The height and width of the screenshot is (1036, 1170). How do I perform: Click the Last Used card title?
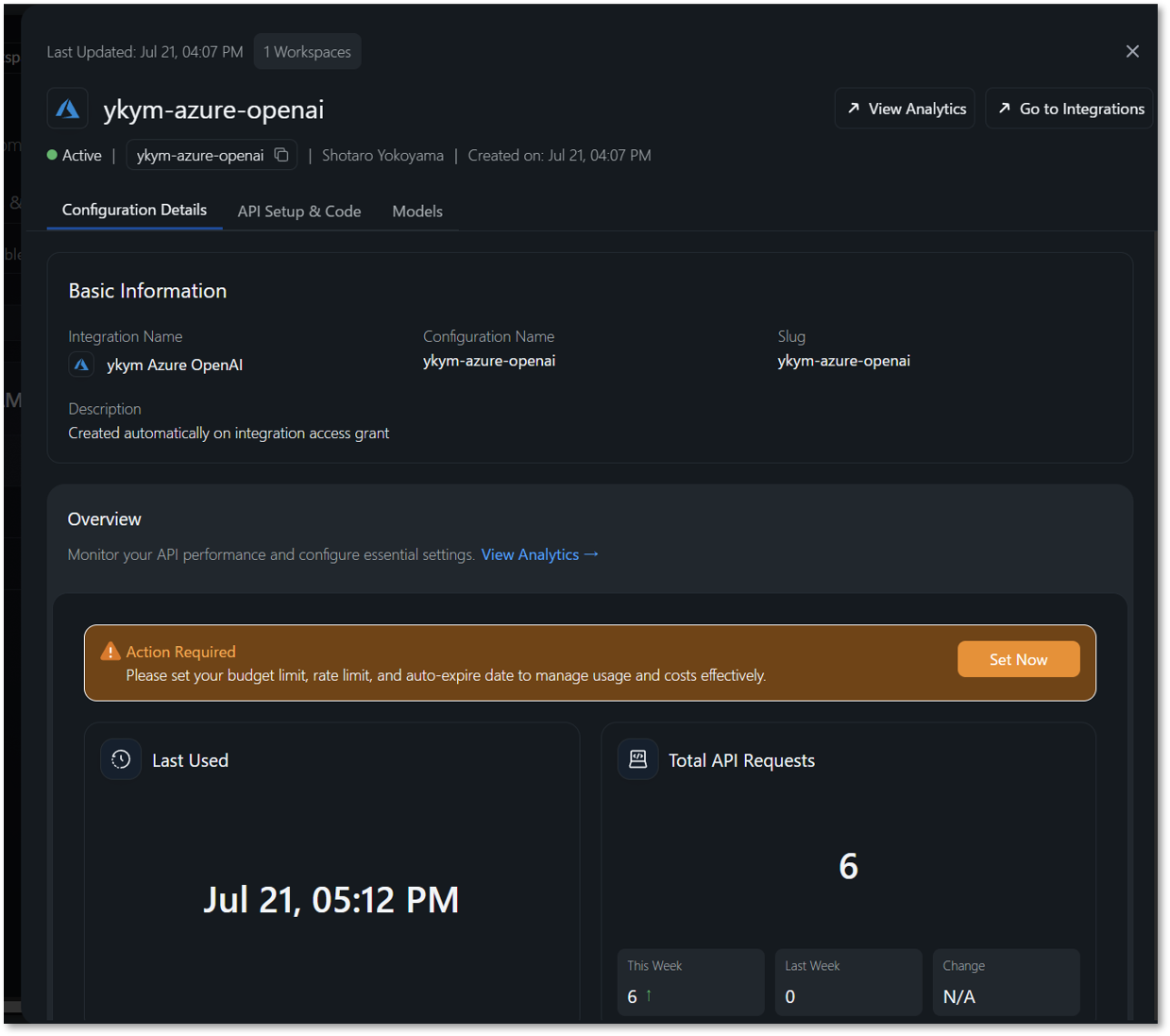[x=190, y=760]
